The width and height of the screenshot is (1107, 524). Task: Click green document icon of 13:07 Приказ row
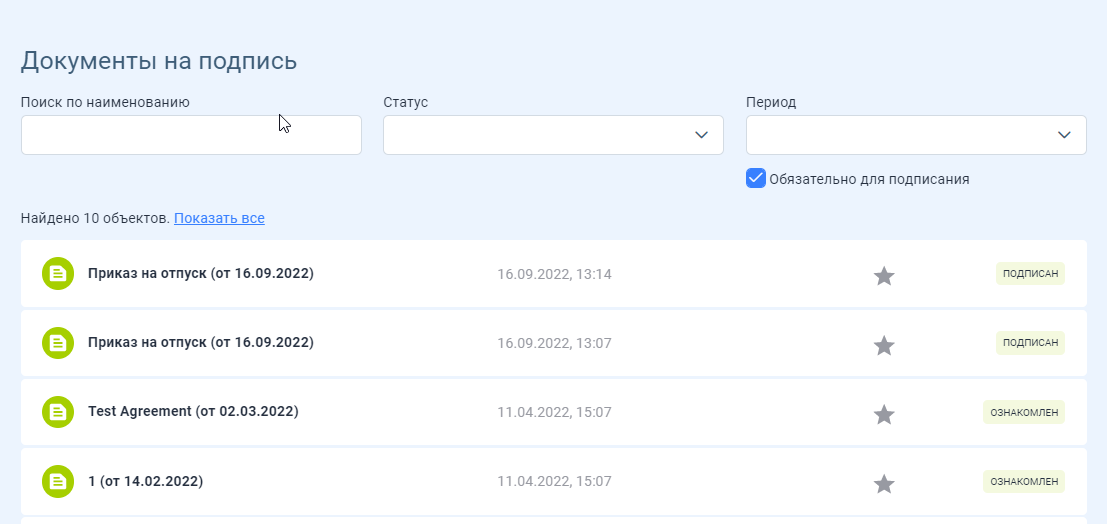pos(58,343)
